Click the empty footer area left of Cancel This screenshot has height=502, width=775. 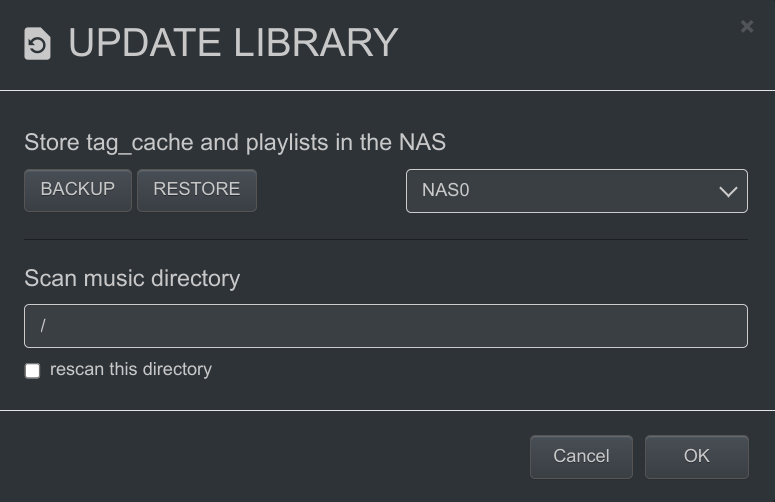coord(260,456)
